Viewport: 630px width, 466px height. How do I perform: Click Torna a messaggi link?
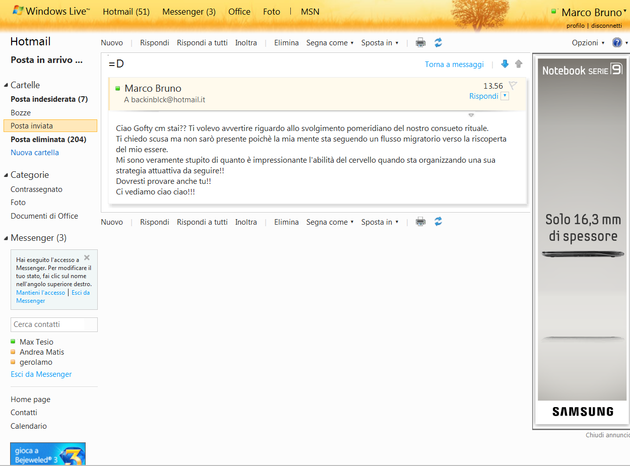[454, 64]
